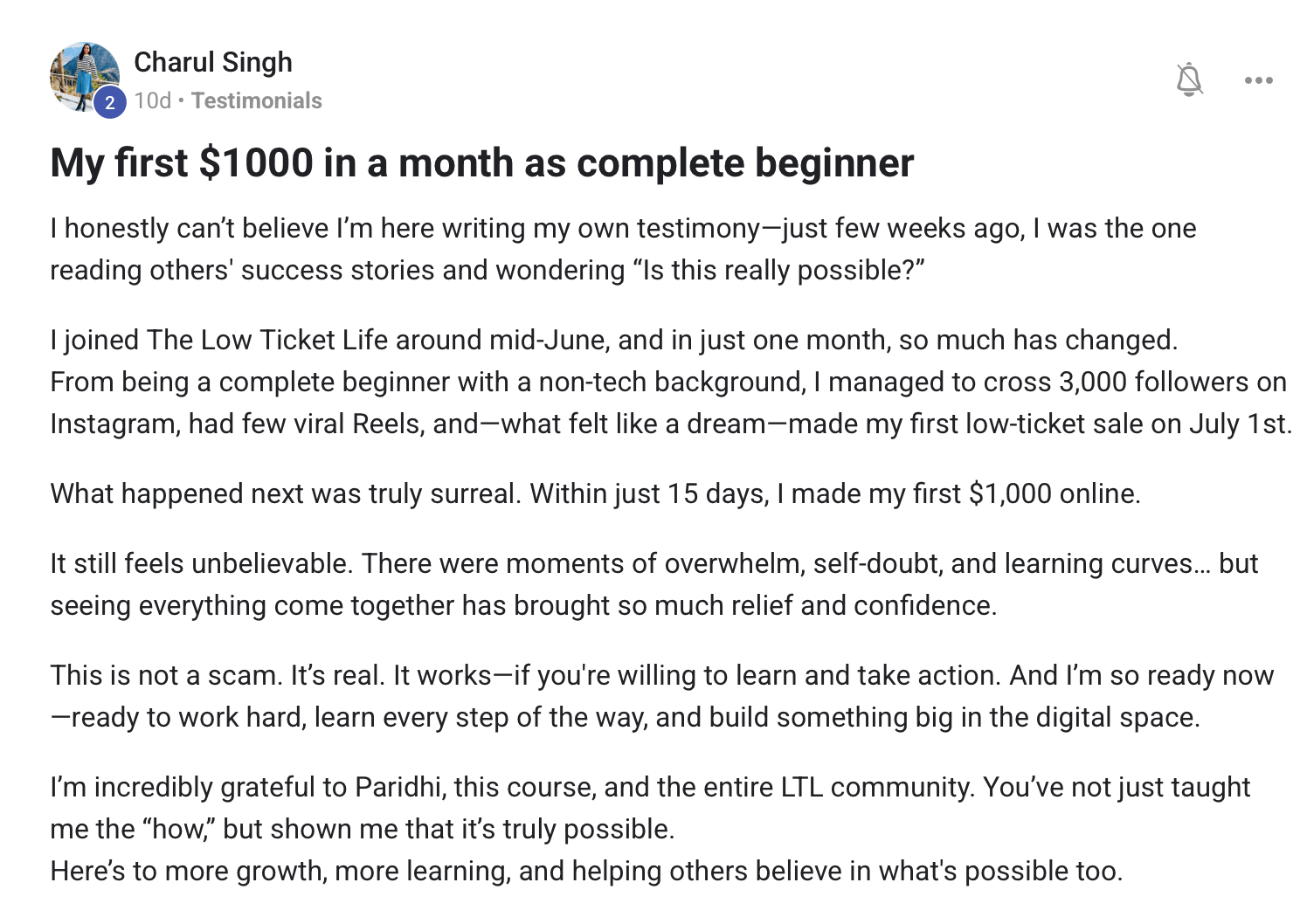
Task: Click the 10d post timestamp
Action: coord(152,100)
